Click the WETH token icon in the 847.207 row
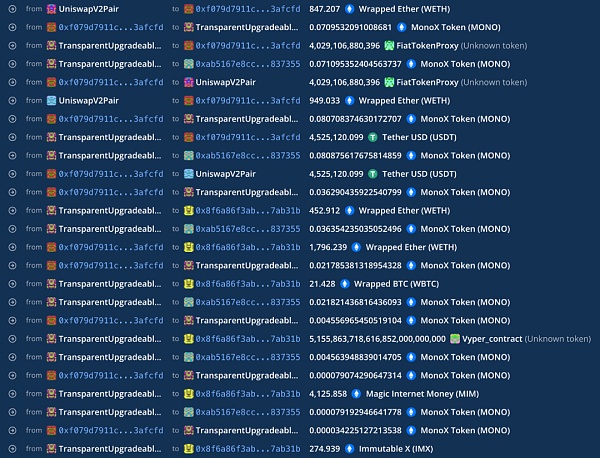 (349, 9)
